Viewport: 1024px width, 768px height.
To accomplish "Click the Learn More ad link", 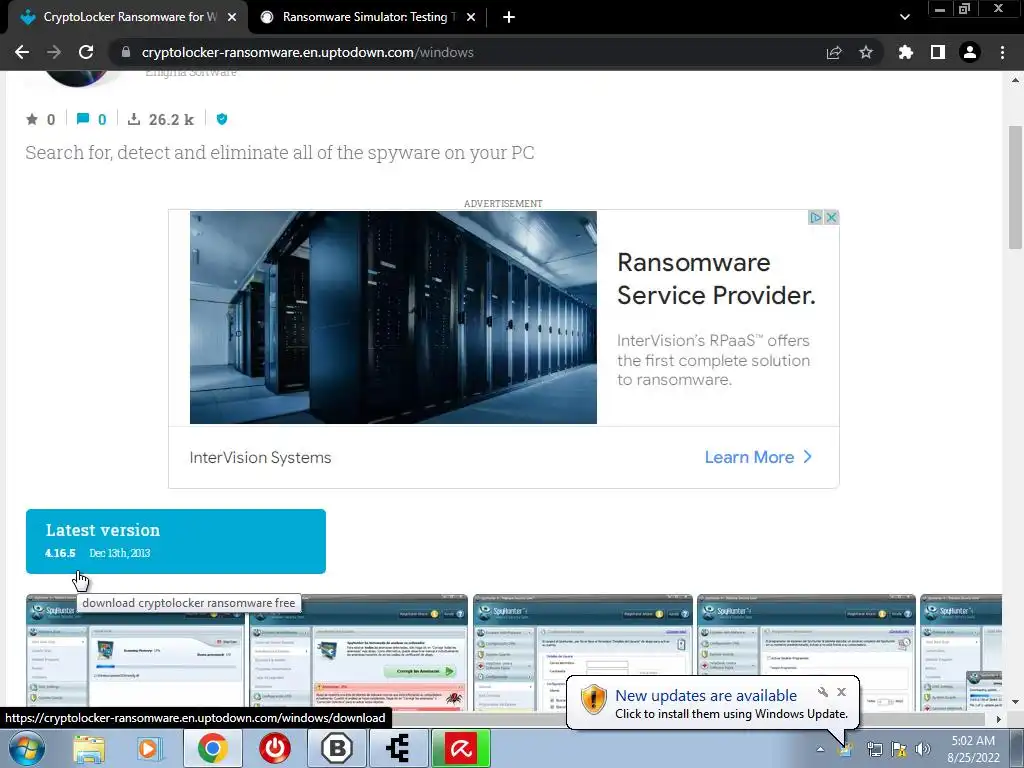I will 758,457.
